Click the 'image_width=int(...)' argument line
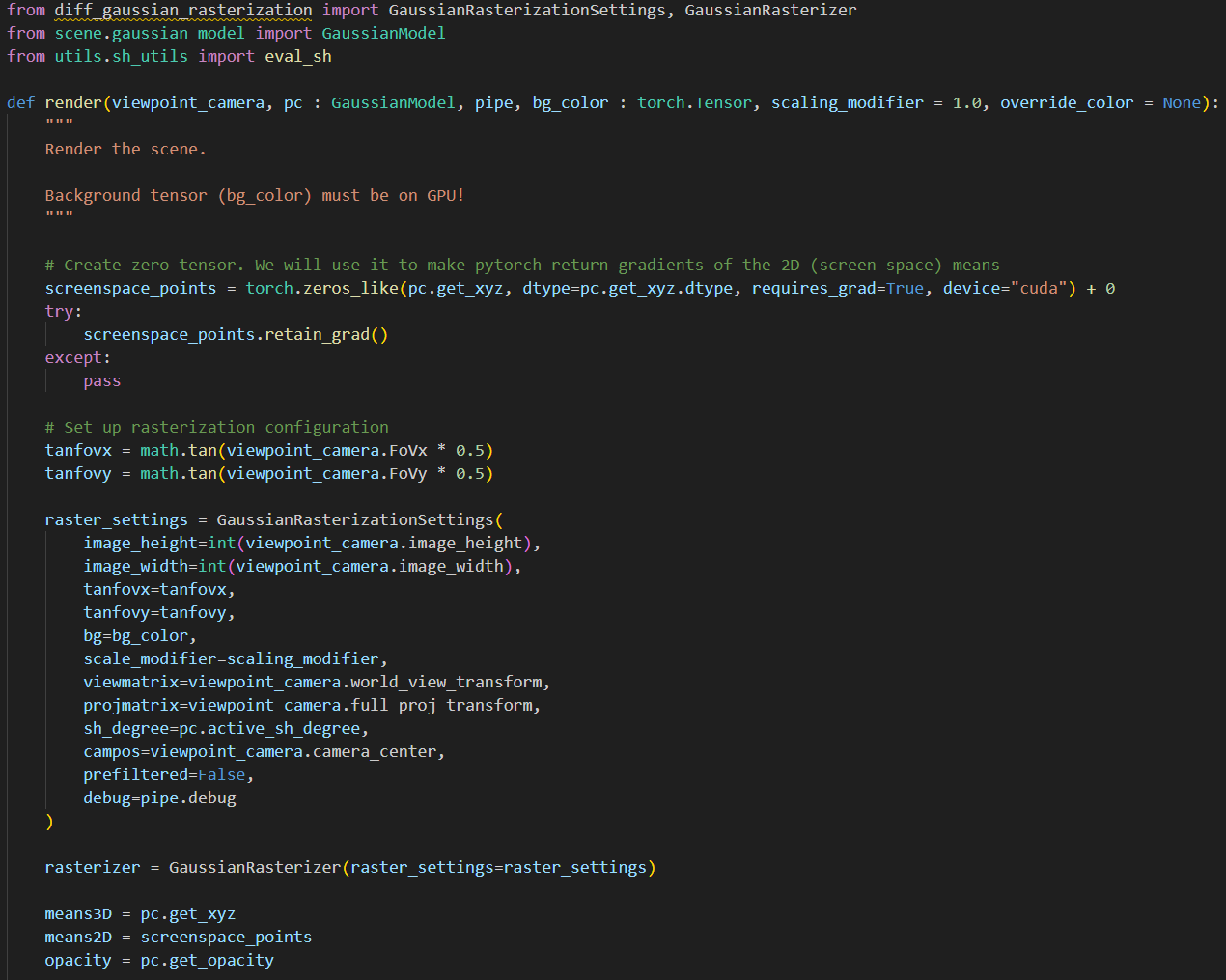Screen dimensions: 1226x980 pyautogui.click(x=302, y=567)
